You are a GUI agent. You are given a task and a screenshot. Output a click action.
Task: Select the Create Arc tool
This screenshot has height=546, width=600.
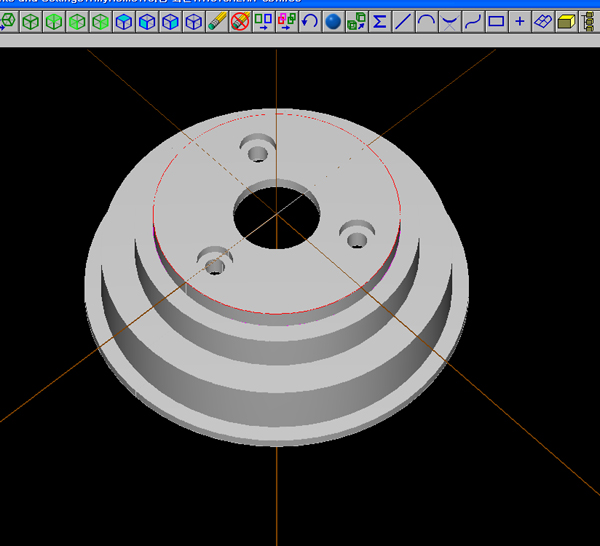tap(426, 21)
